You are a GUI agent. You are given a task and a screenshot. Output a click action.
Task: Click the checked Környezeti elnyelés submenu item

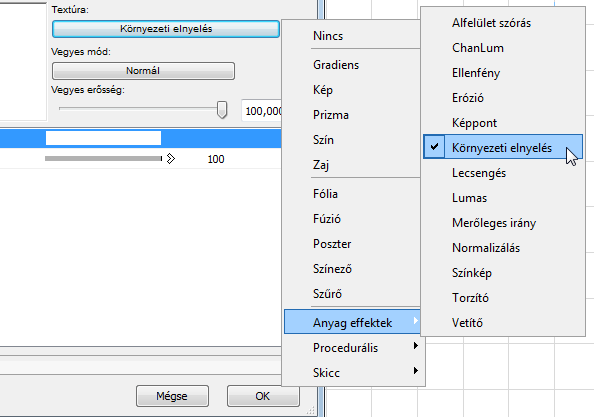coord(503,147)
